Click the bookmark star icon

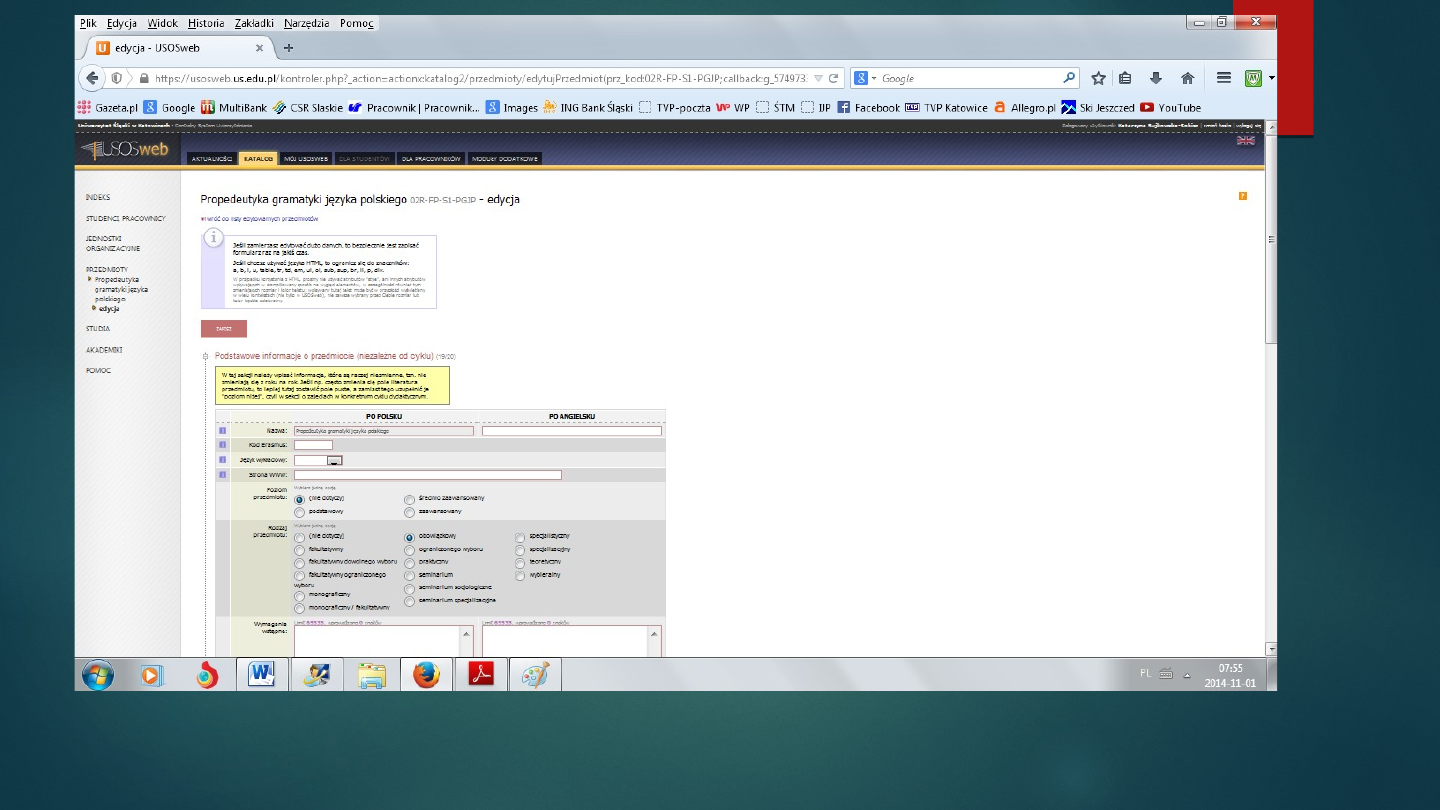[1098, 78]
